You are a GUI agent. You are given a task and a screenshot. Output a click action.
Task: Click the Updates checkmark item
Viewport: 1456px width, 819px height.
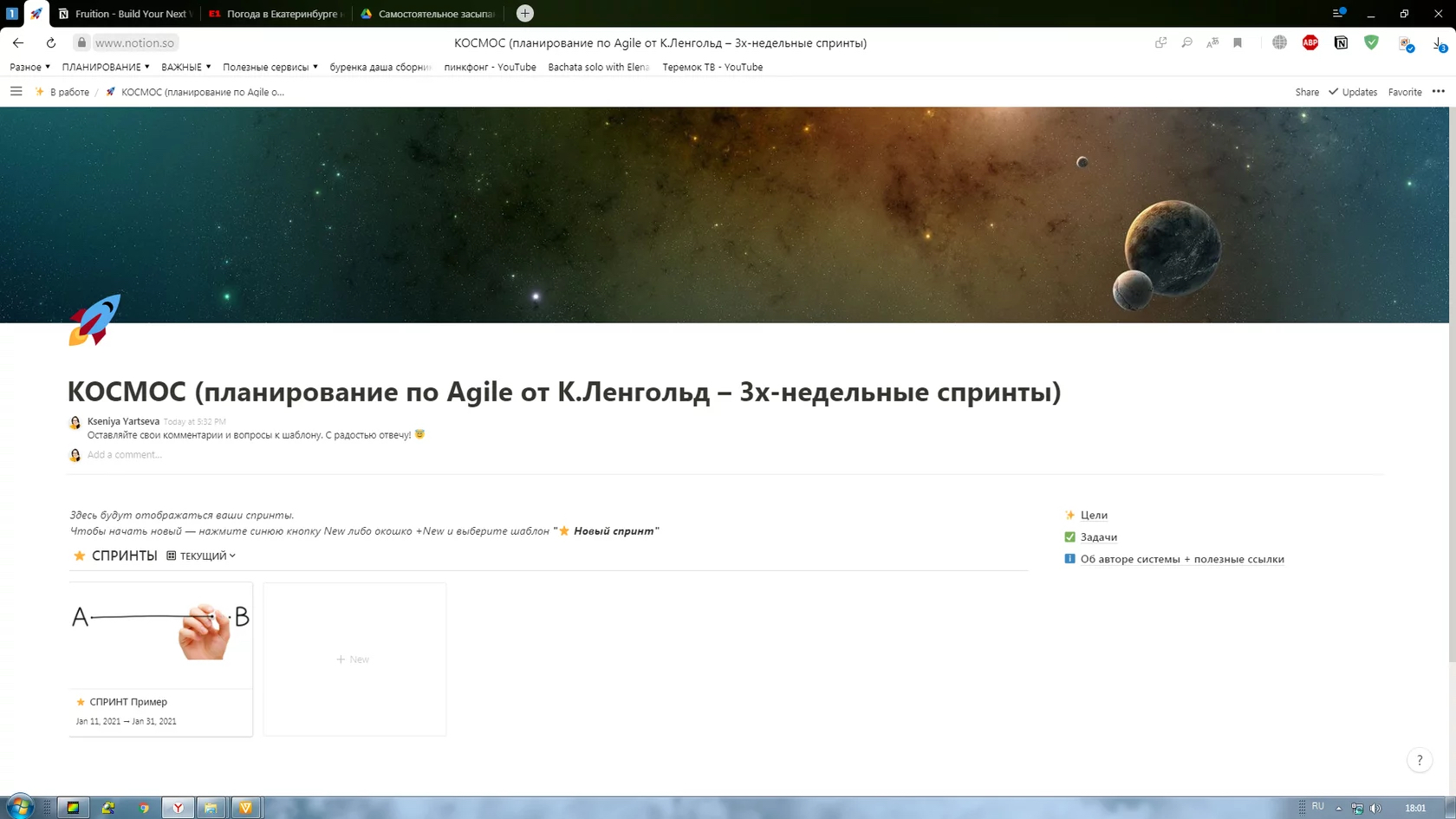pyautogui.click(x=1352, y=91)
